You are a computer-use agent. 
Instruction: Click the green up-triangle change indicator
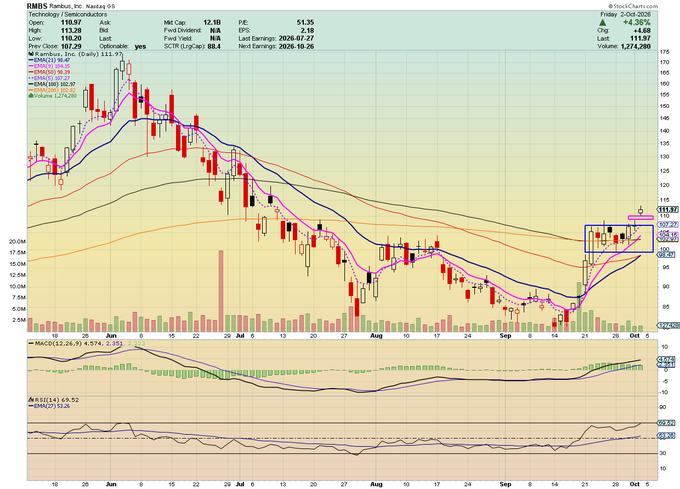pyautogui.click(x=603, y=23)
